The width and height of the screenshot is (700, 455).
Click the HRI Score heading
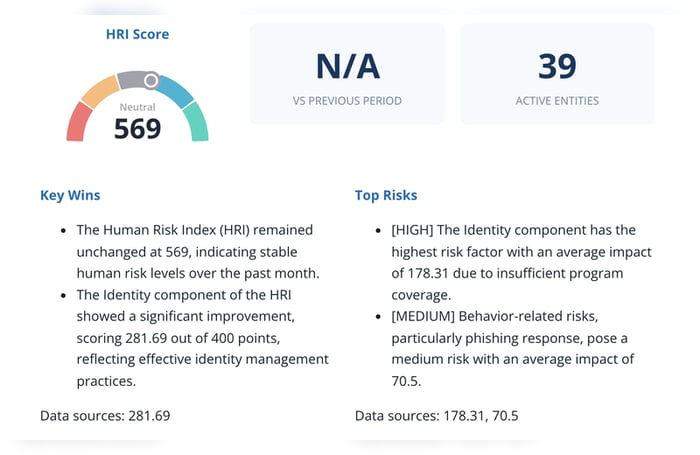pyautogui.click(x=137, y=34)
